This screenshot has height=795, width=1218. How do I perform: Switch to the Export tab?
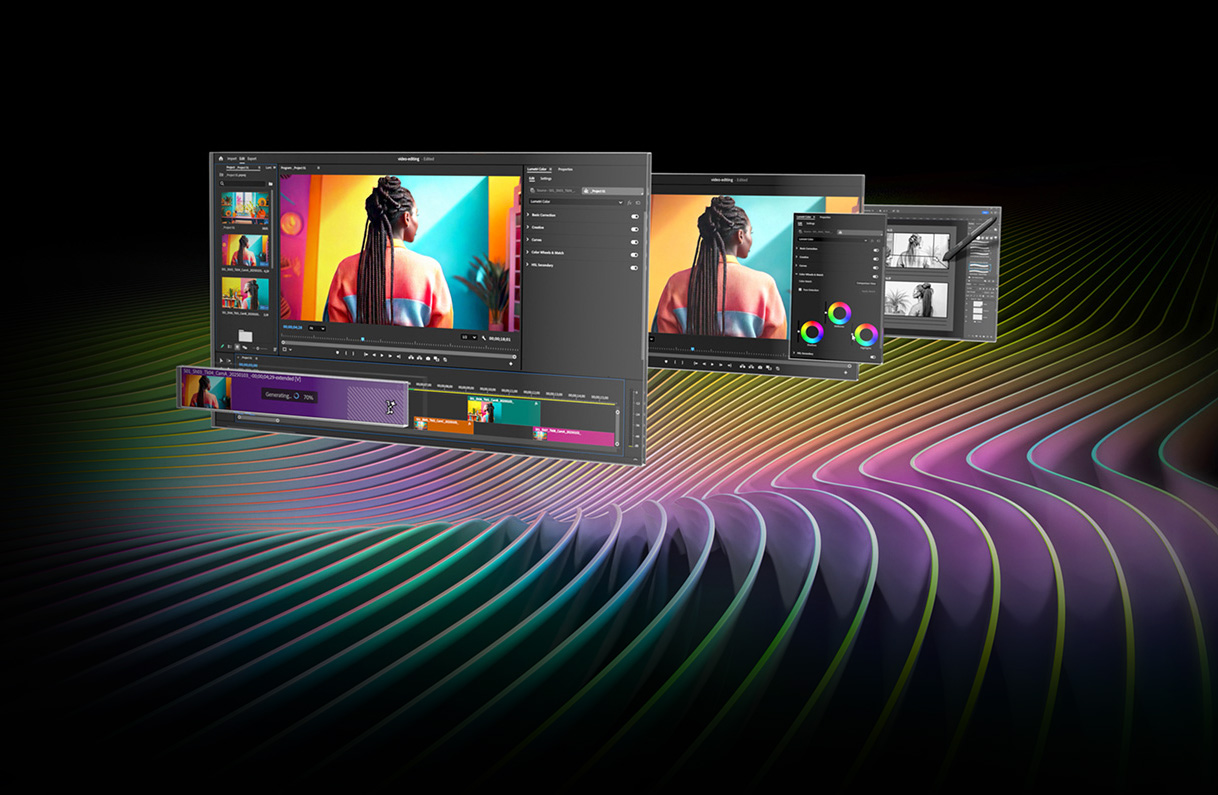coord(252,158)
